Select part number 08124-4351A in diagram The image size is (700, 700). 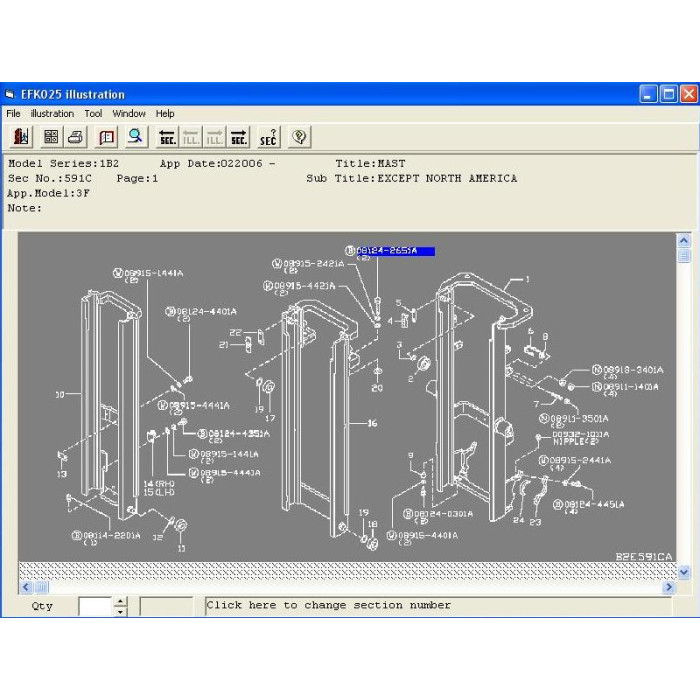239,433
